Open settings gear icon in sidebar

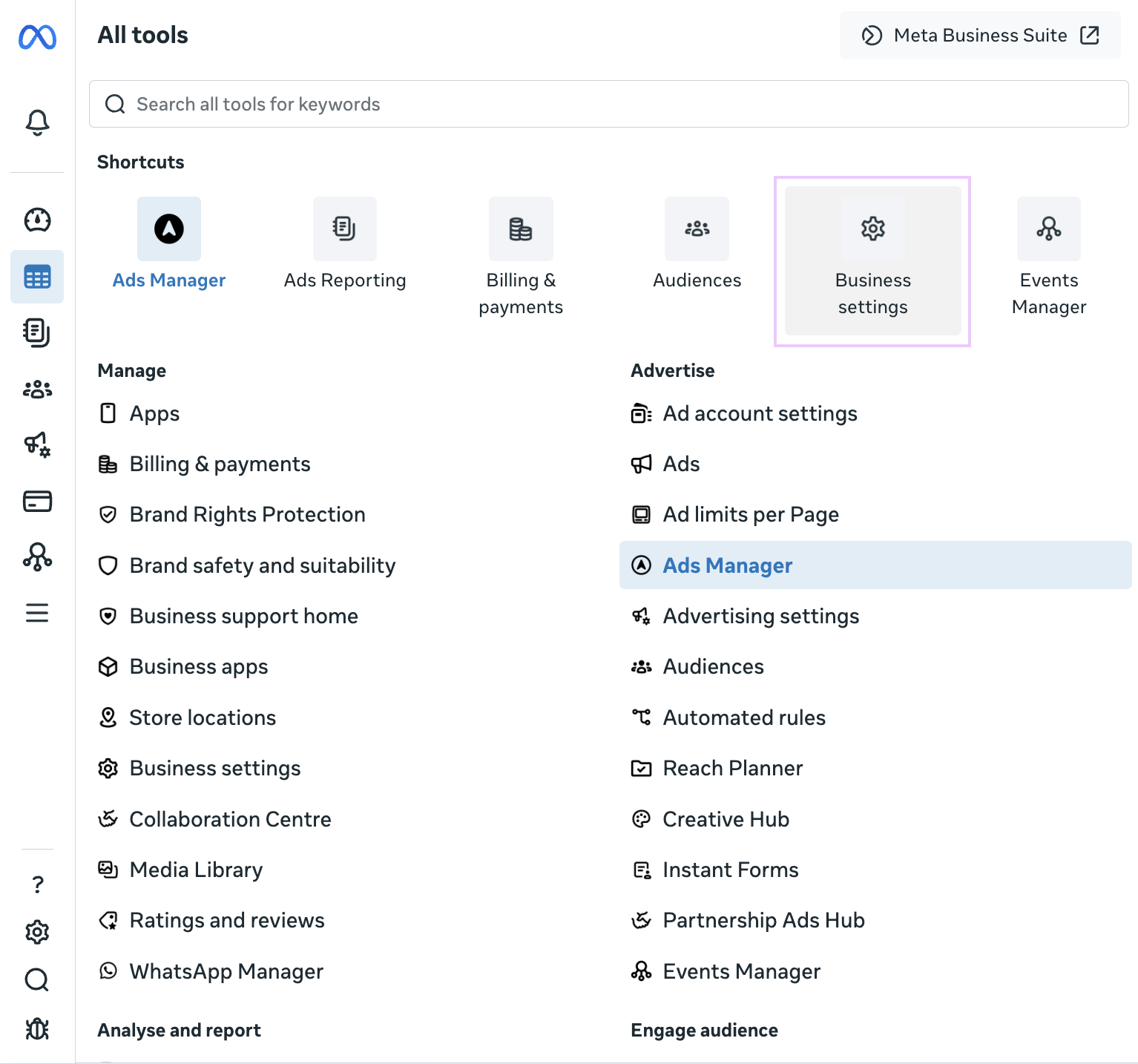(37, 932)
